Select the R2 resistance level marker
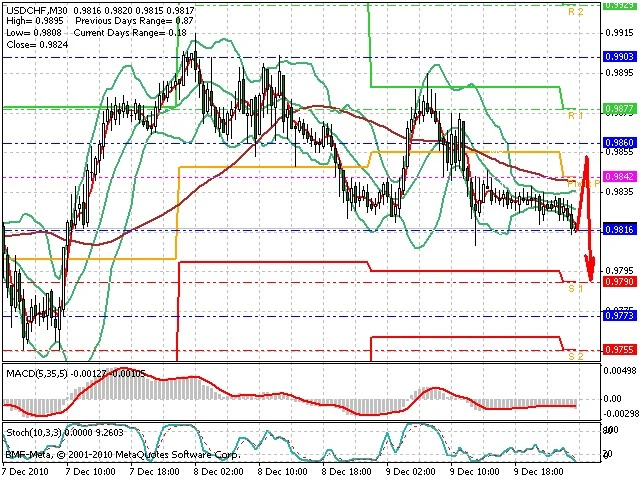Viewport: 640px width, 480px height. tap(575, 12)
